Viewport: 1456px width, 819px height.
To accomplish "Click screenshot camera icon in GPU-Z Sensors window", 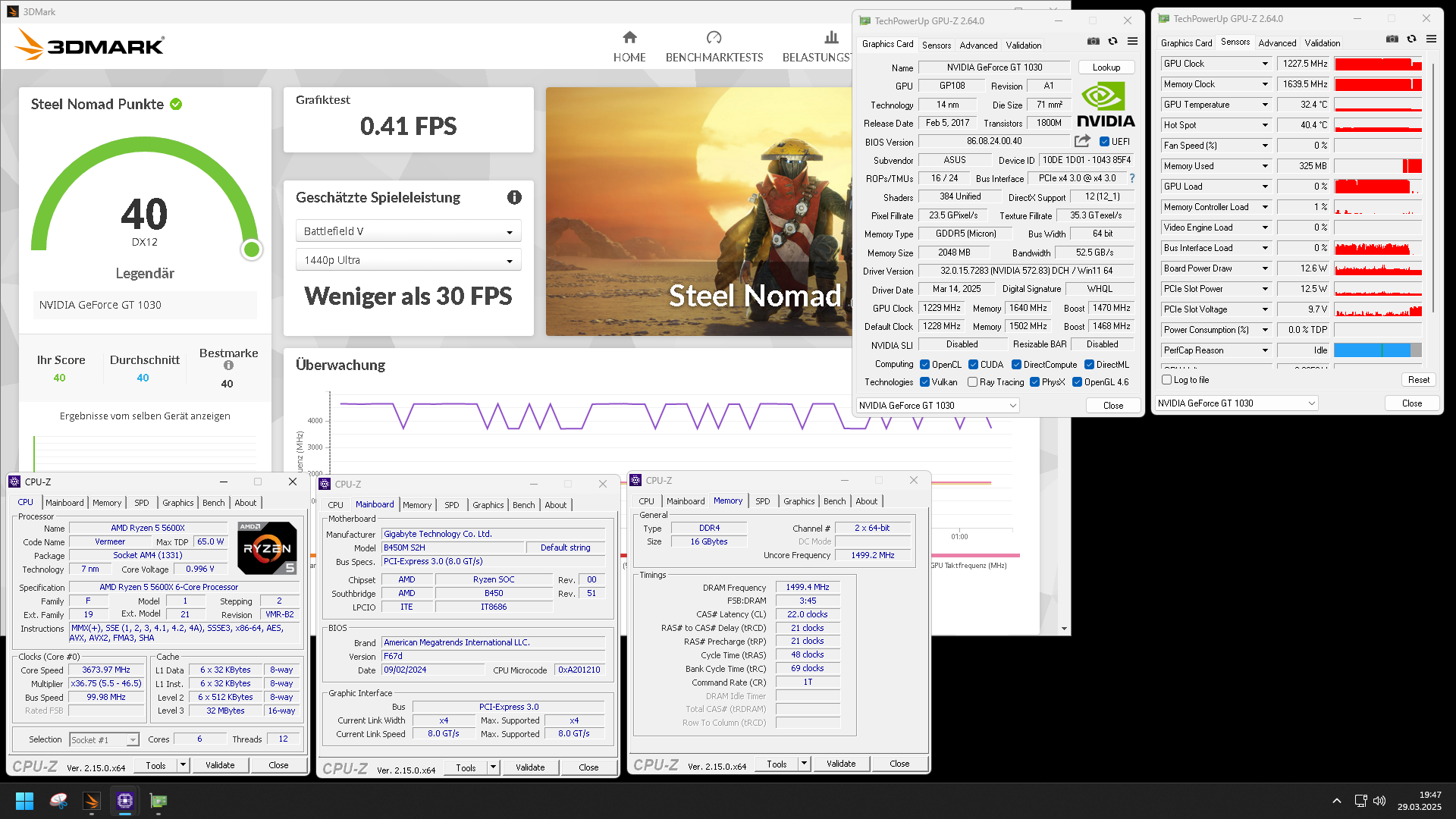I will (1392, 39).
